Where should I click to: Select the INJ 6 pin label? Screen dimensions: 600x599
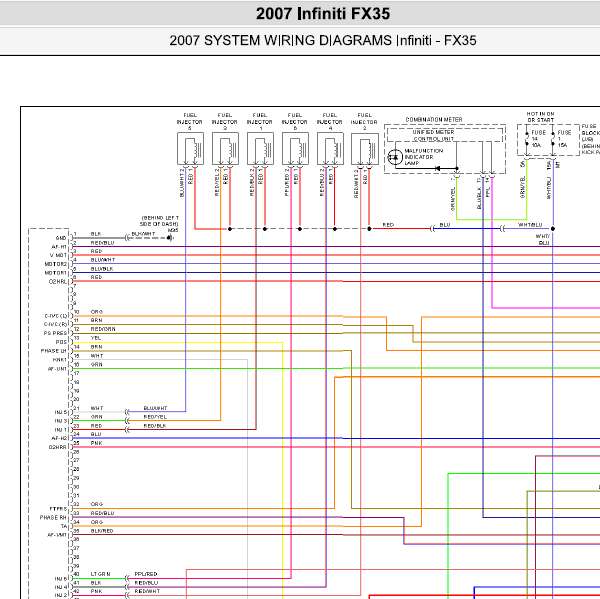pyautogui.click(x=60, y=579)
